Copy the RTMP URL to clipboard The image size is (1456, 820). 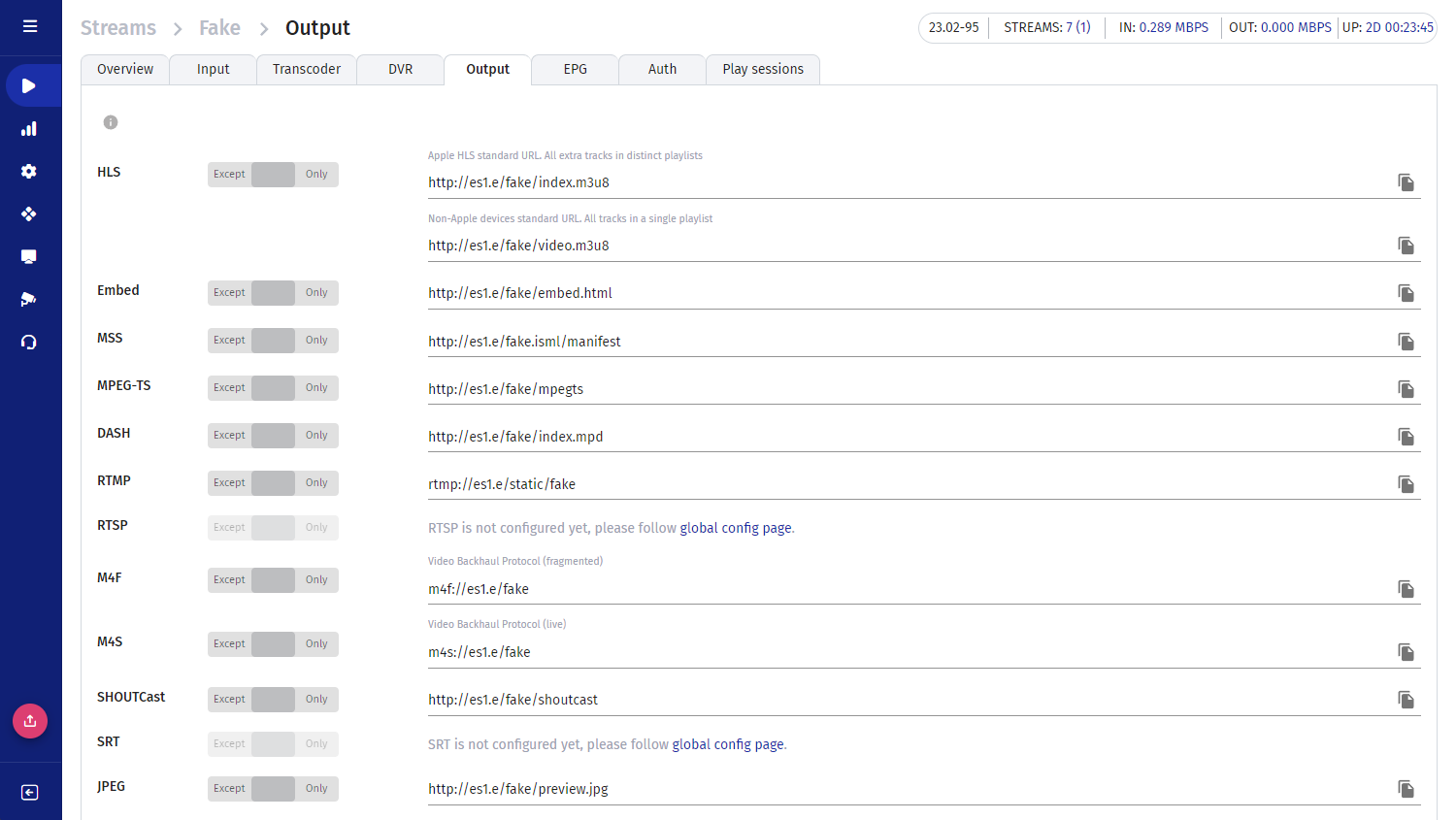(1406, 484)
